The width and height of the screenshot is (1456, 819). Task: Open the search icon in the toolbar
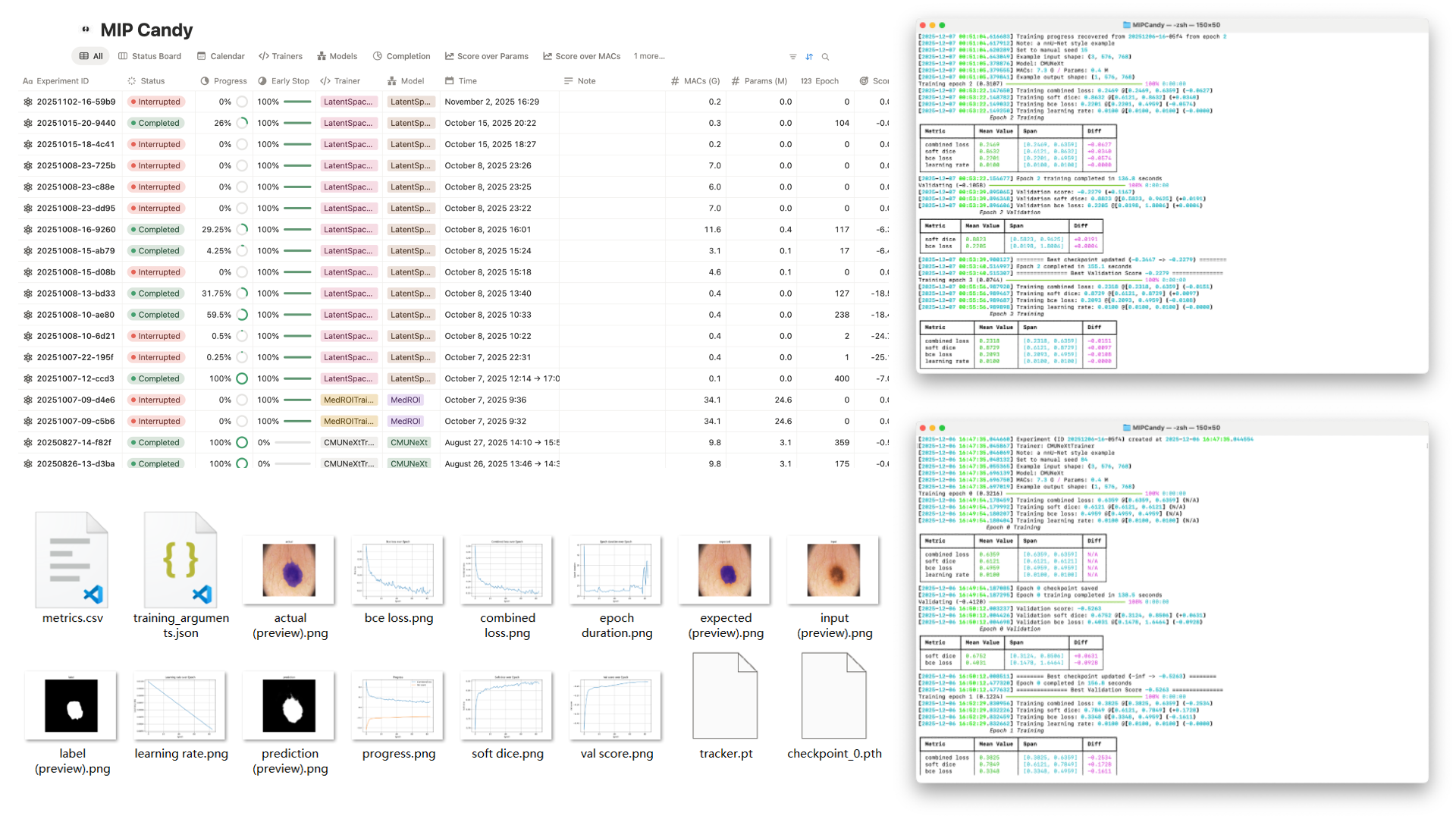tap(825, 56)
